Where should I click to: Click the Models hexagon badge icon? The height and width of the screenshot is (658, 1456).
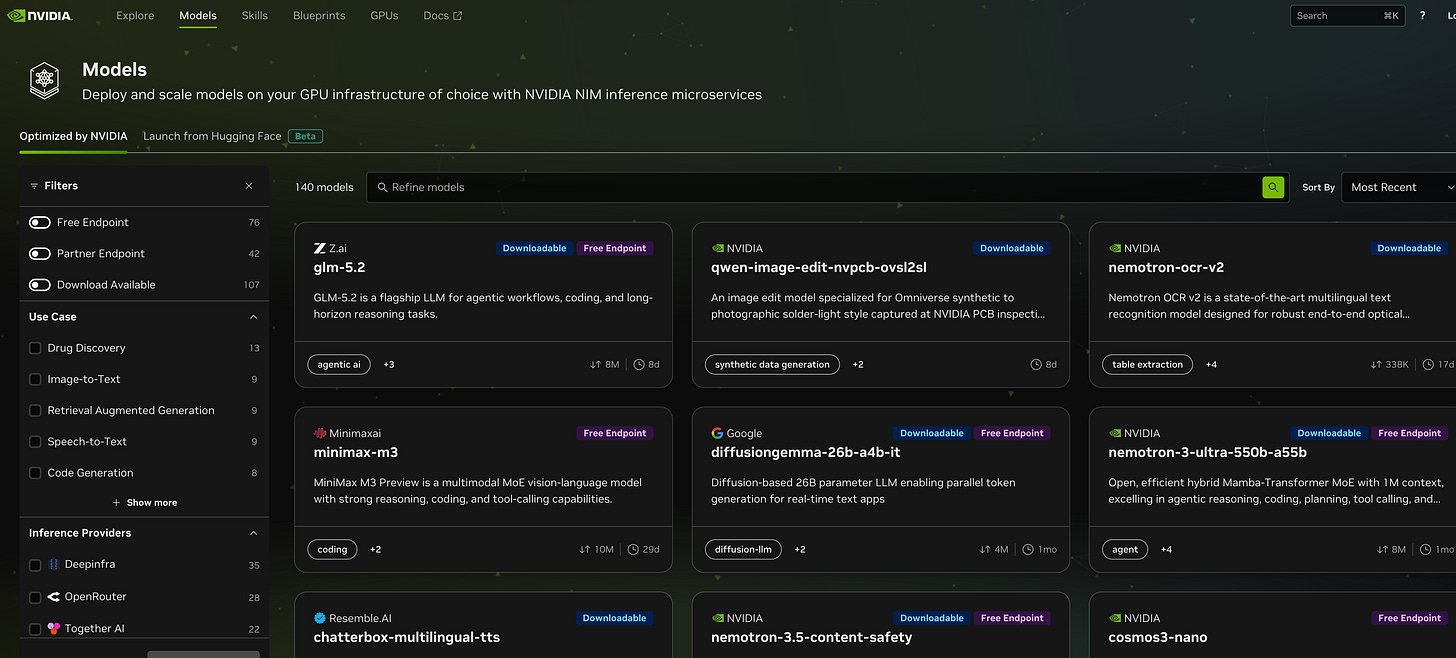pos(44,80)
